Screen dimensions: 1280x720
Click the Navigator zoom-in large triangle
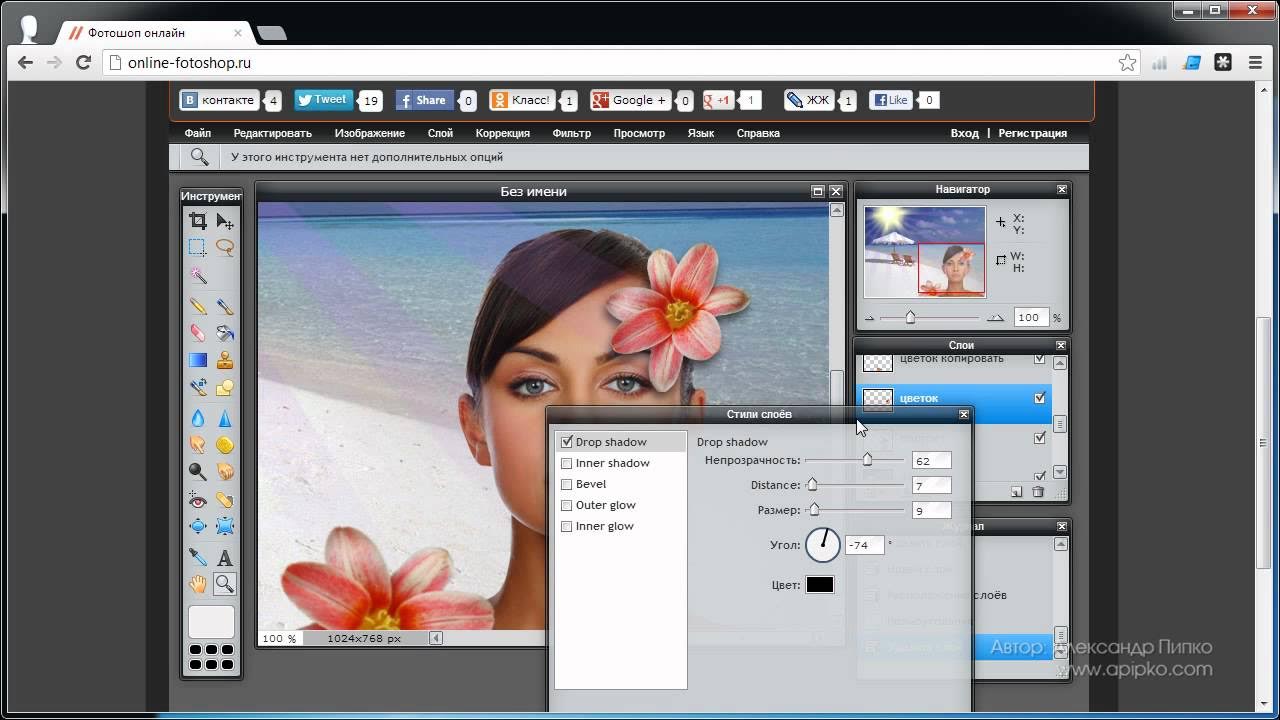[x=995, y=318]
